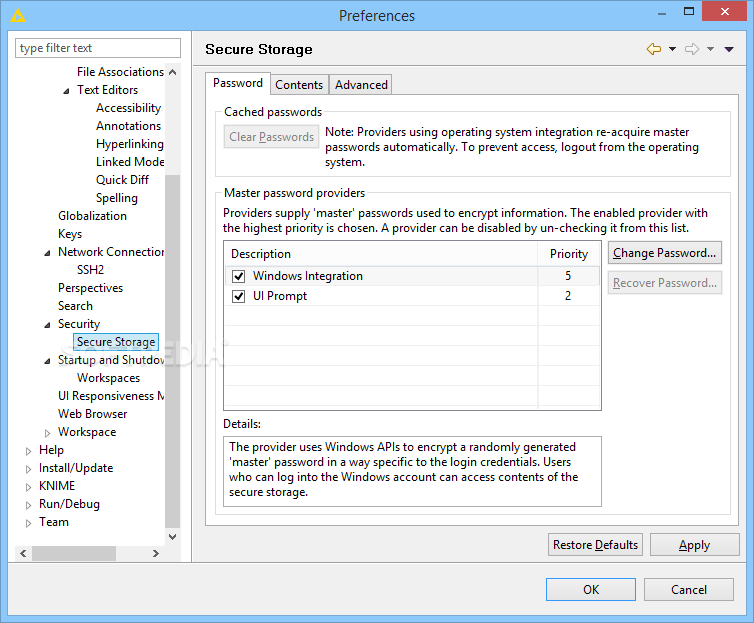
Task: Select Perspectives in the tree
Action: 90,288
